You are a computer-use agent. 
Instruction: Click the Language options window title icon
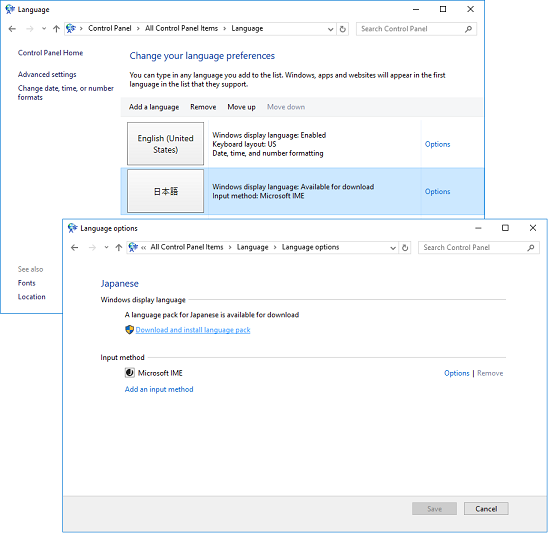click(x=72, y=228)
